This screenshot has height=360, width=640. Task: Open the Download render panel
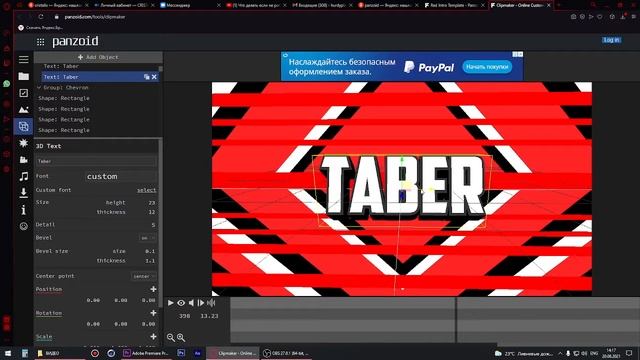point(24,193)
